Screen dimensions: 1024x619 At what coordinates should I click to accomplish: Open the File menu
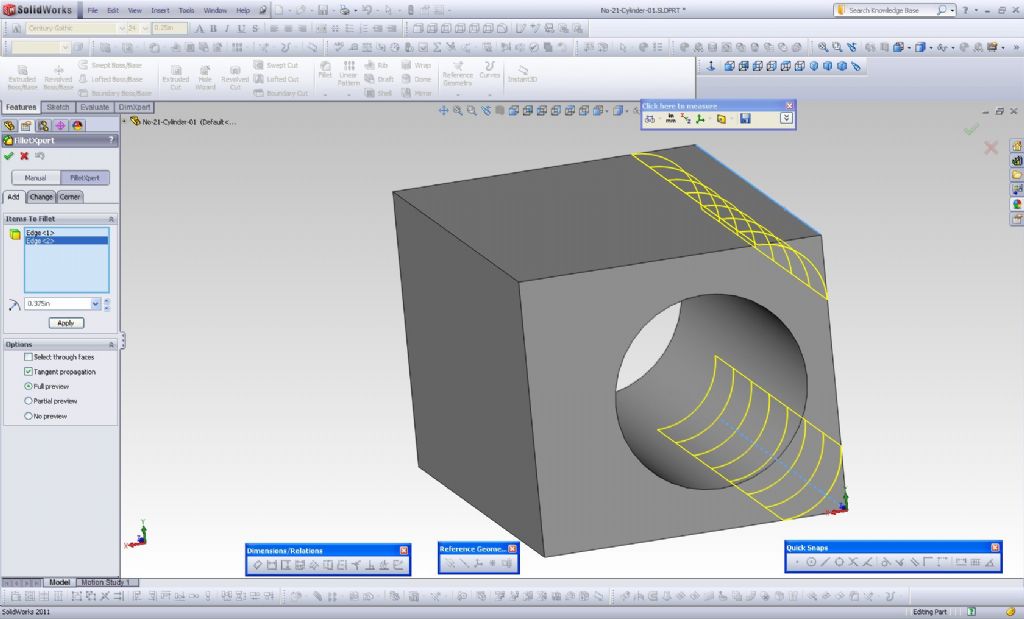(93, 10)
